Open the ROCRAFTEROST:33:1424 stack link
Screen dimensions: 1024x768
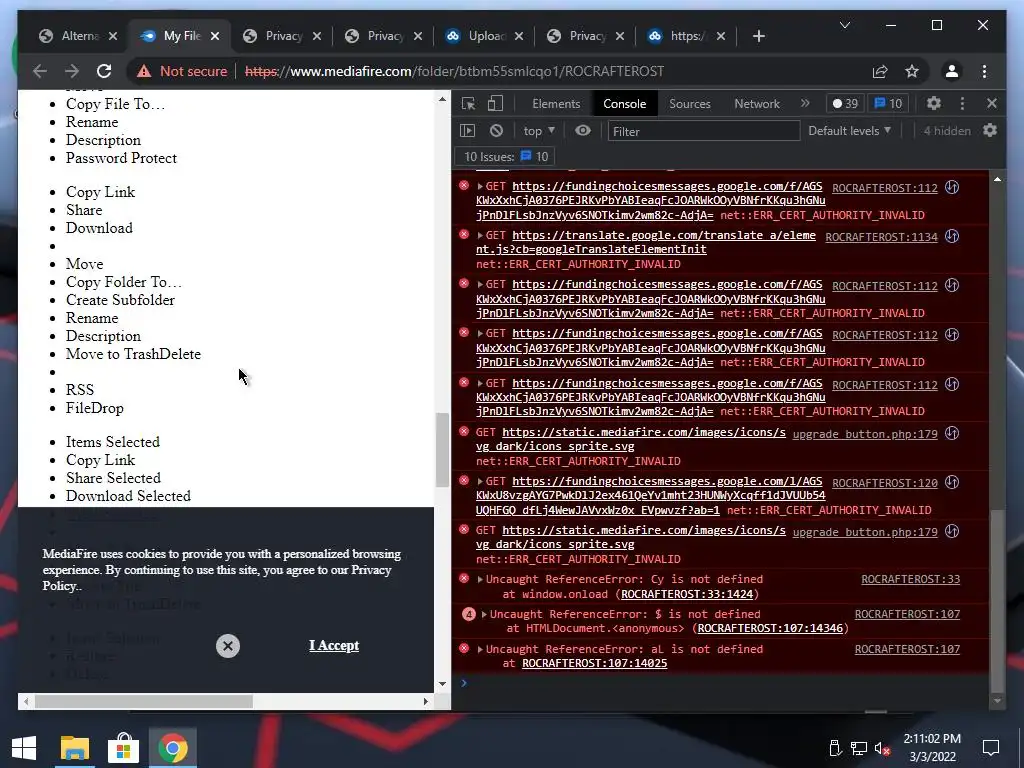pyautogui.click(x=687, y=594)
